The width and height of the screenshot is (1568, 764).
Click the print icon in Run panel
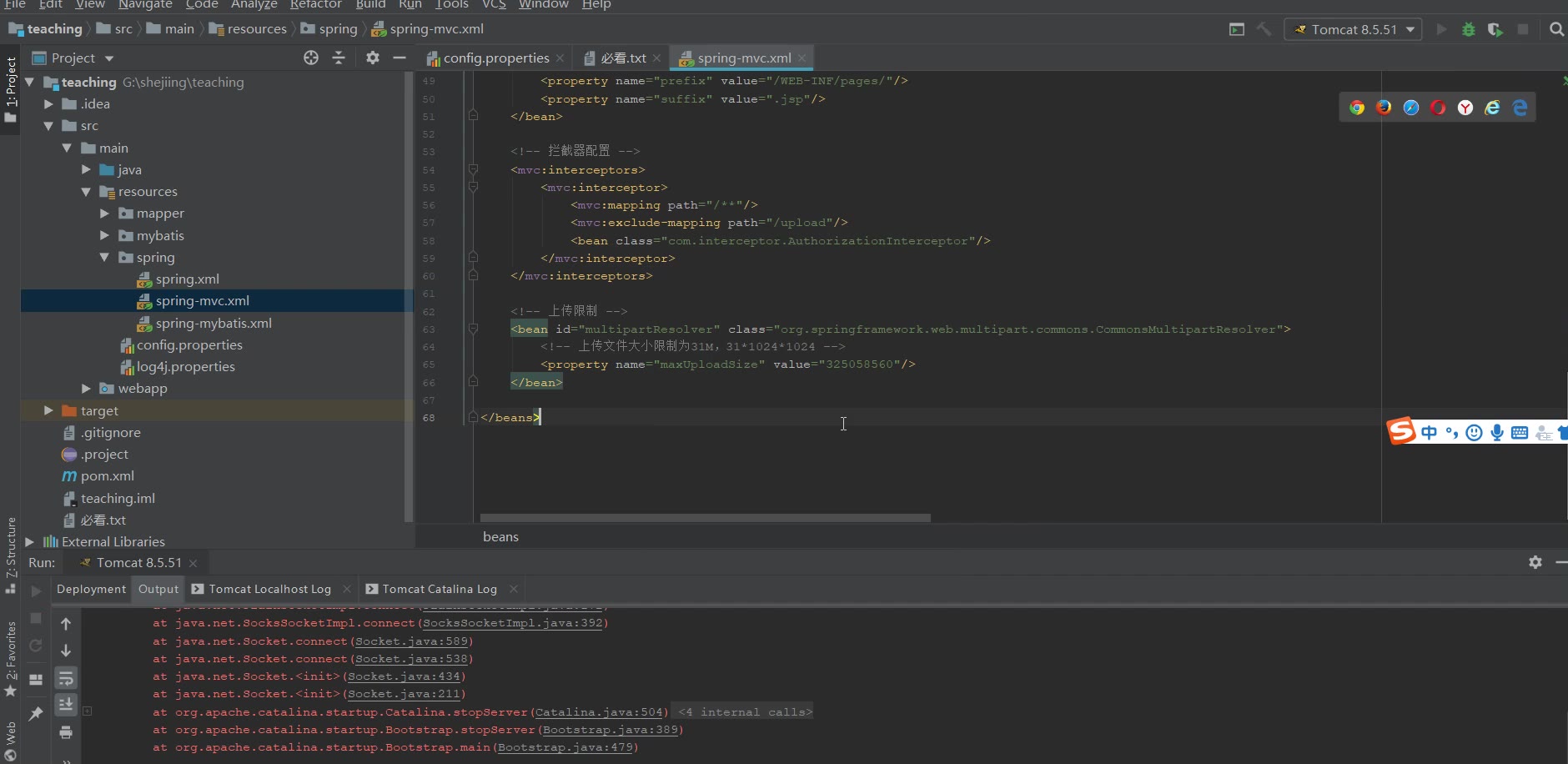66,732
